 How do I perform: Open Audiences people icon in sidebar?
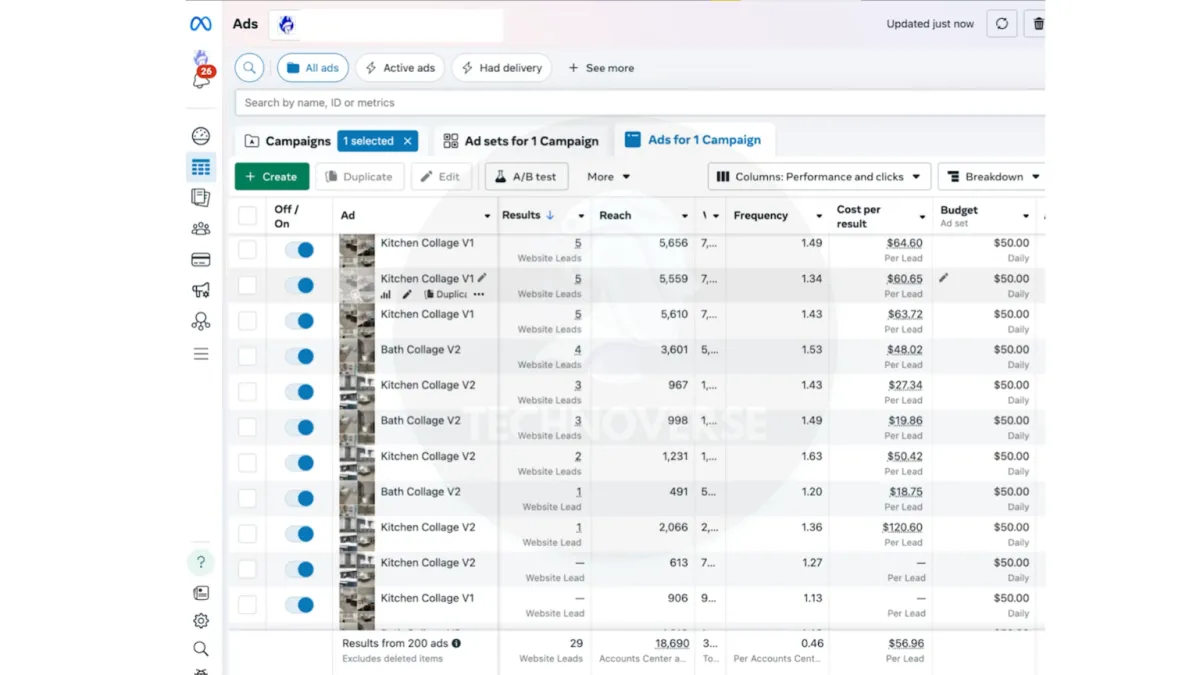tap(201, 229)
